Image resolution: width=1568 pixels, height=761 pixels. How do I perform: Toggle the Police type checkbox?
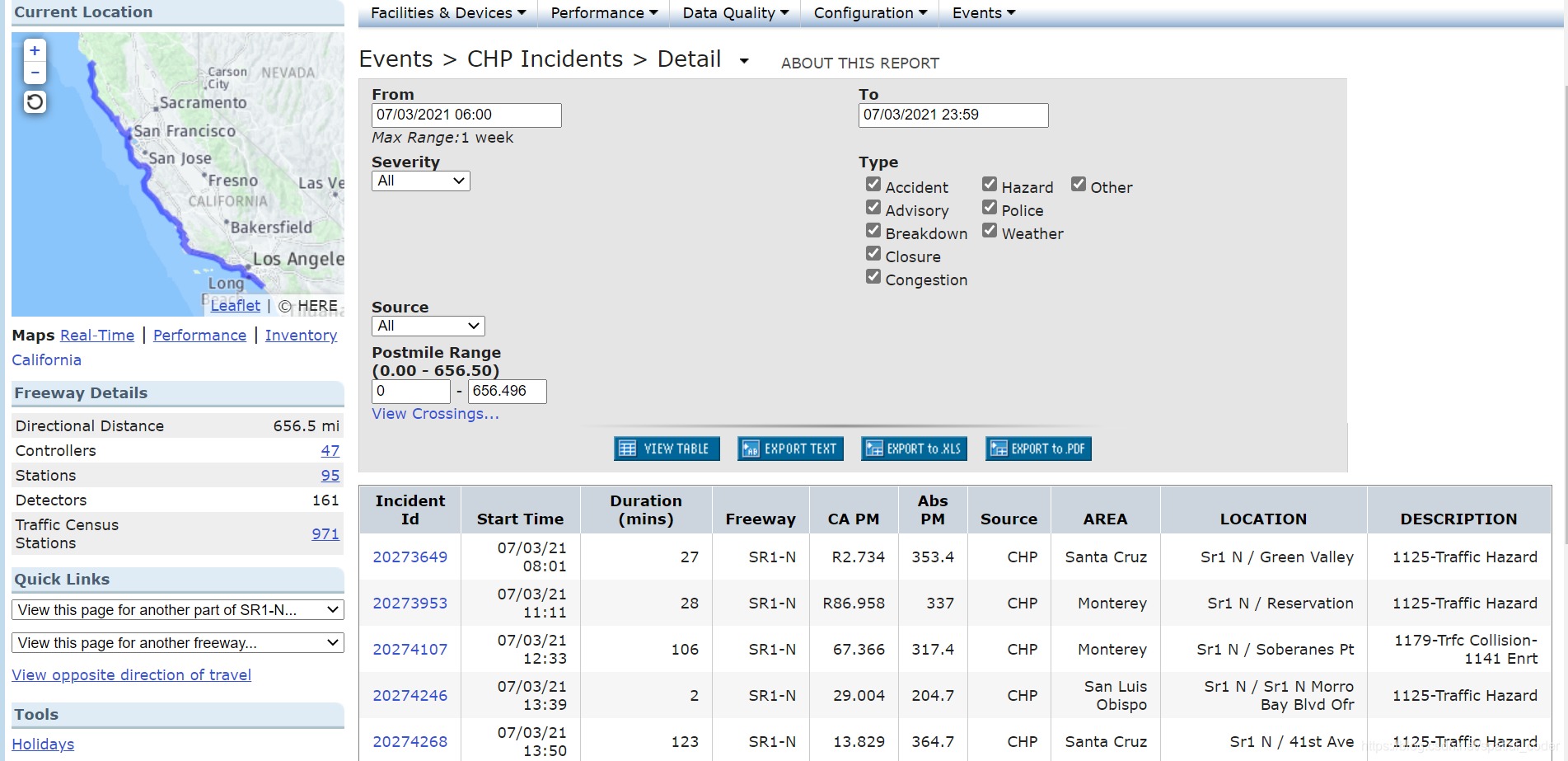990,208
